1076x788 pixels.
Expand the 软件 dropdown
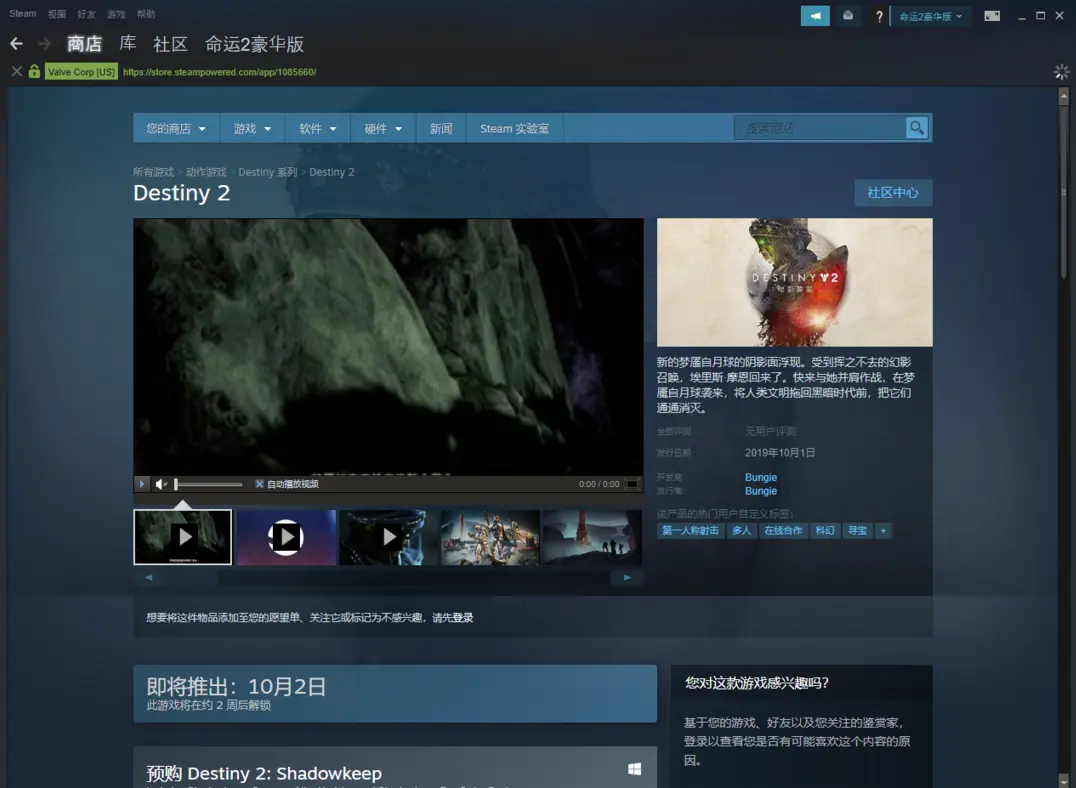coord(318,128)
